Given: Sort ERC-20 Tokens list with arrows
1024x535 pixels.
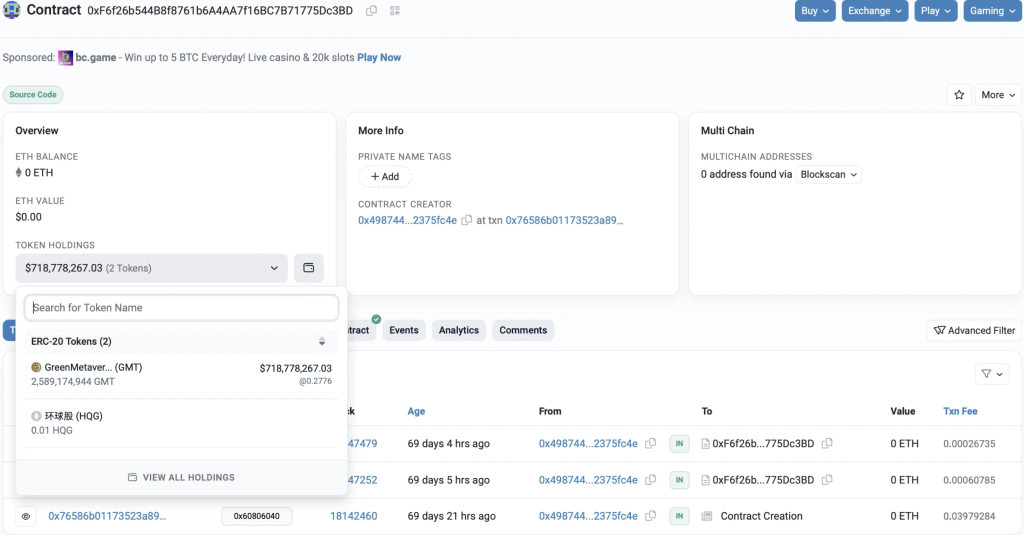Looking at the screenshot, I should pos(322,342).
